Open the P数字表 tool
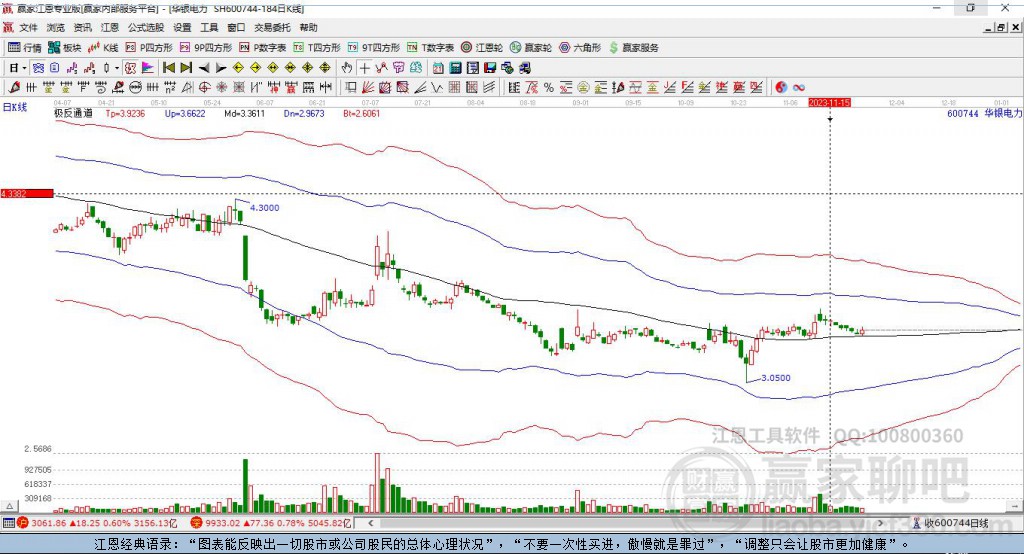1024x554 pixels. click(263, 48)
